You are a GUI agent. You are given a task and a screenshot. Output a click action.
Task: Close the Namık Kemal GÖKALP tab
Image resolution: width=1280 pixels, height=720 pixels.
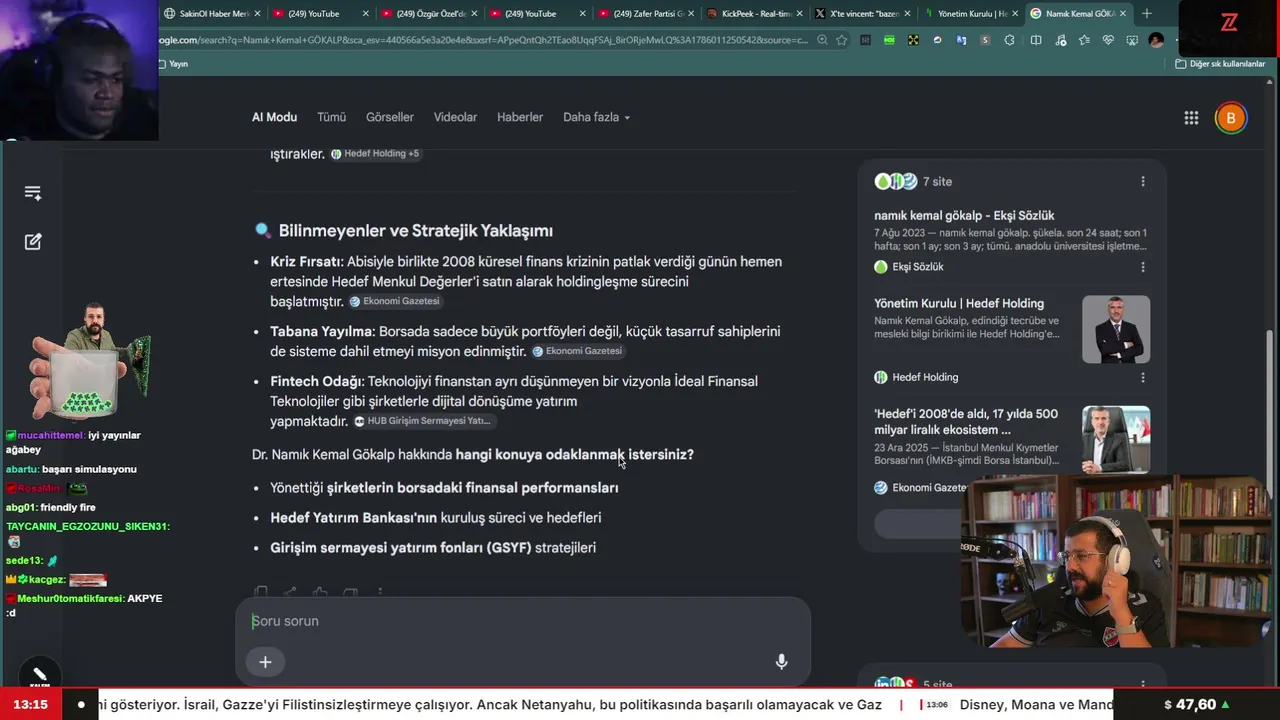[1123, 14]
